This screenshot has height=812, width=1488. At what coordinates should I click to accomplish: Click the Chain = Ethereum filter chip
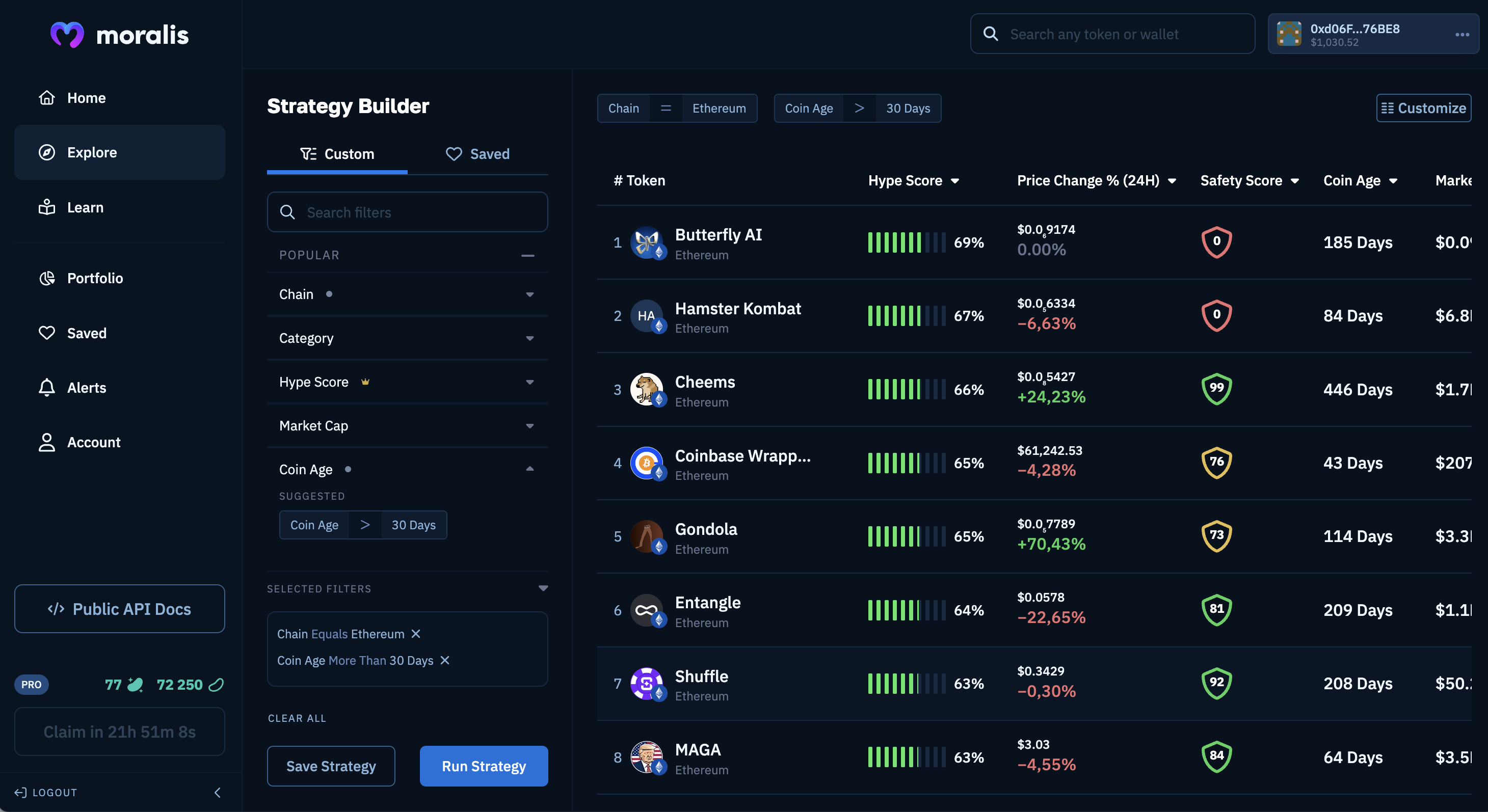coord(677,108)
